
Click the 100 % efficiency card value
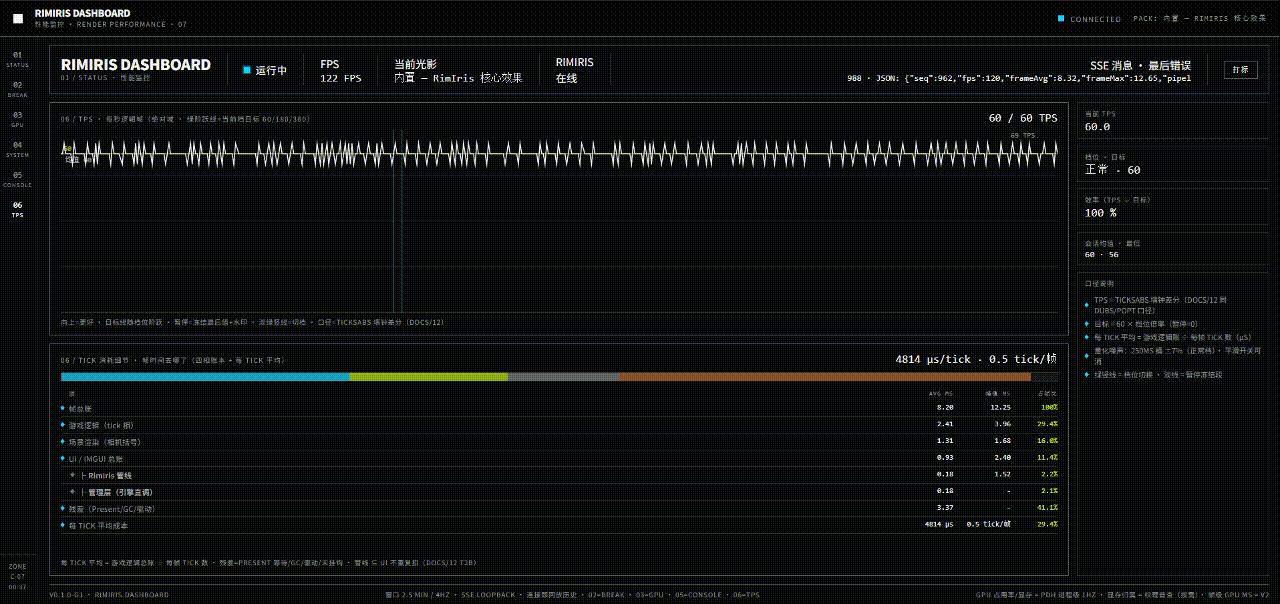[1101, 213]
